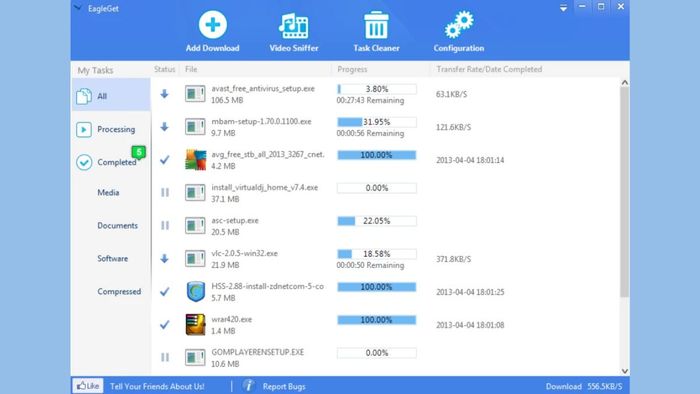The image size is (700, 394).
Task: Click the Download 556.5KB/S status text
Action: 584,386
